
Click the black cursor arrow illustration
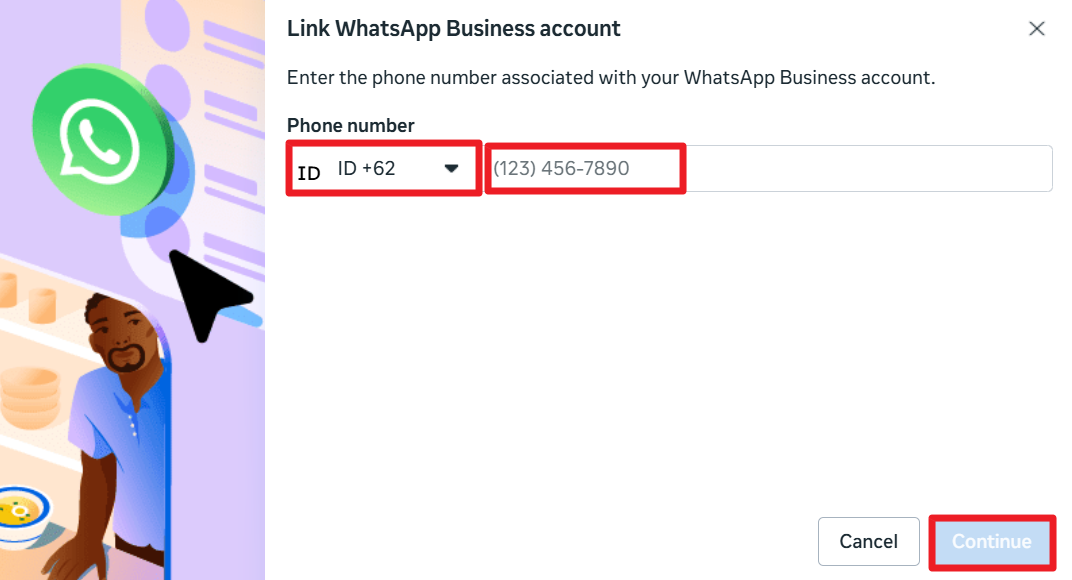pos(205,292)
